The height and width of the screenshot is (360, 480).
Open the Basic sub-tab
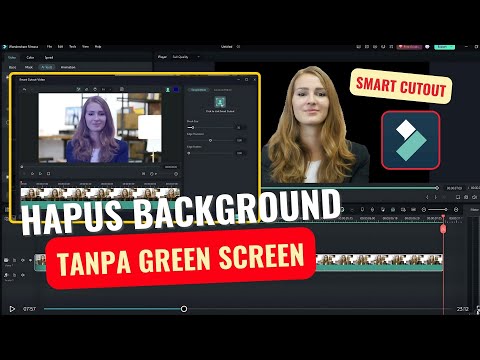[12, 67]
